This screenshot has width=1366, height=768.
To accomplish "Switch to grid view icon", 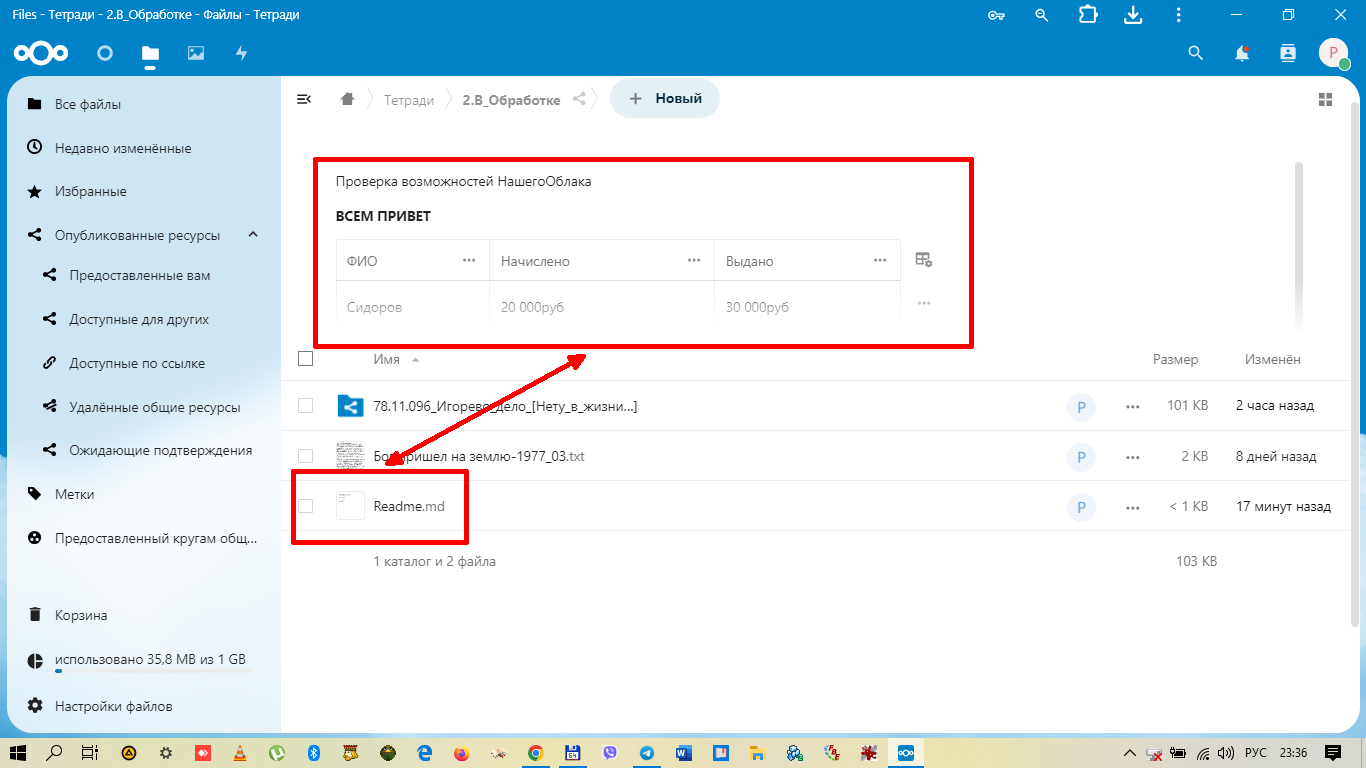I will coord(1325,99).
